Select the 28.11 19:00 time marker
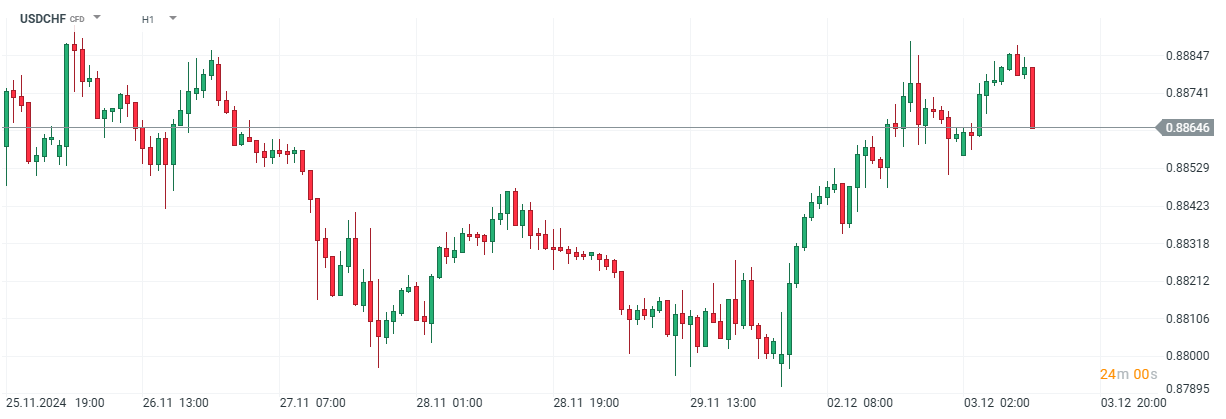Image resolution: width=1226 pixels, height=419 pixels. pos(587,403)
